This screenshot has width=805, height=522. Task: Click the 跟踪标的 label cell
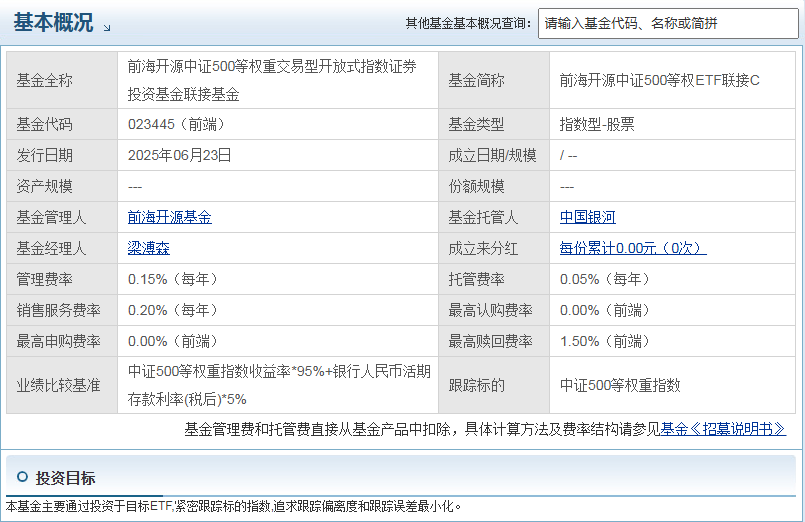[x=494, y=385]
